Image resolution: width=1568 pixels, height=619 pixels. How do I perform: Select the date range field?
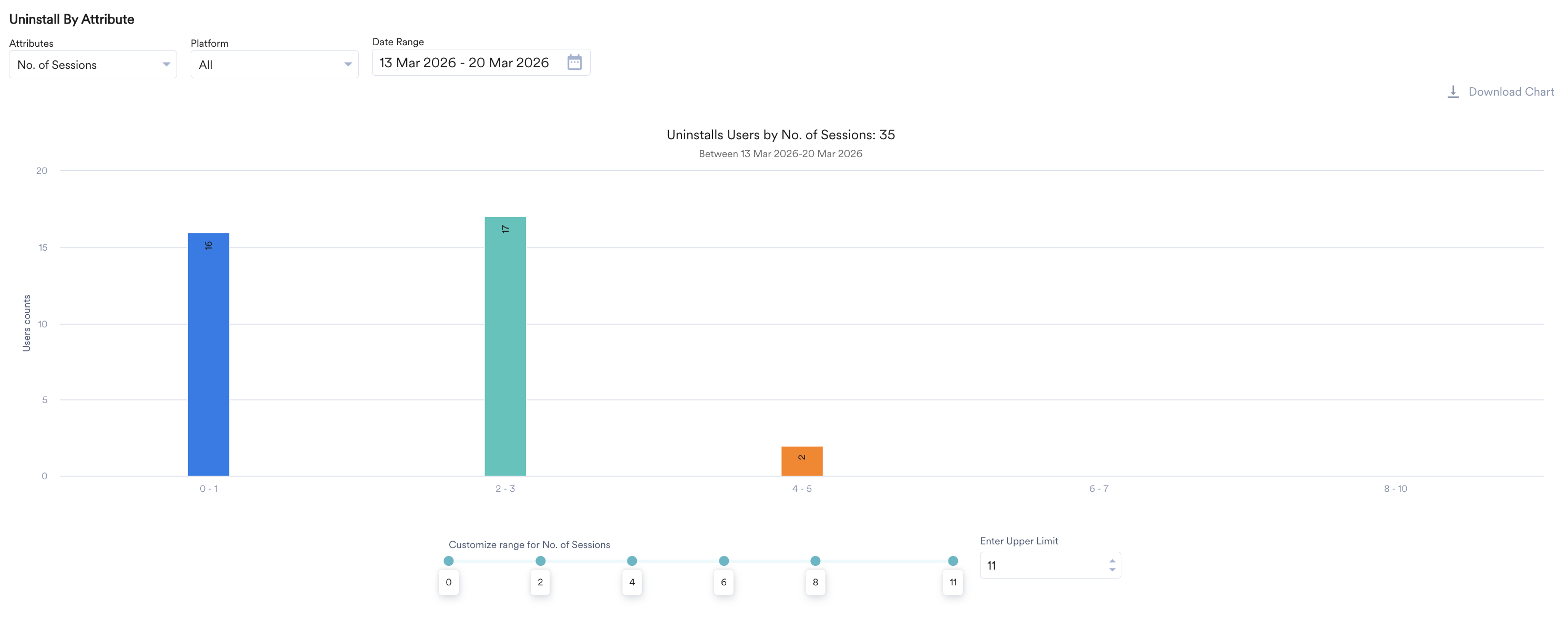click(464, 63)
